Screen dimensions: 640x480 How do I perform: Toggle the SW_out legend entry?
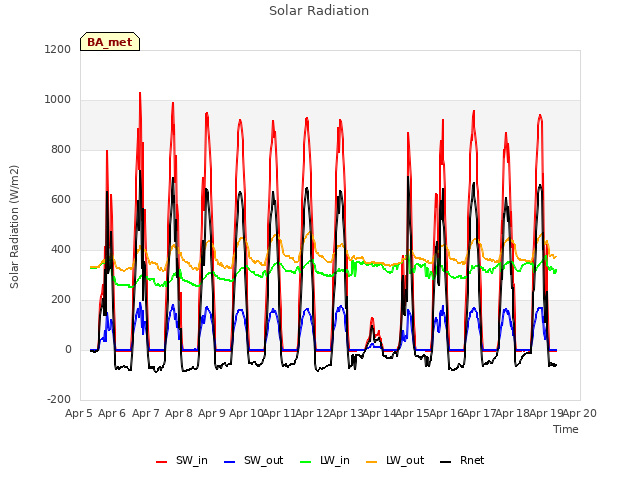253,461
